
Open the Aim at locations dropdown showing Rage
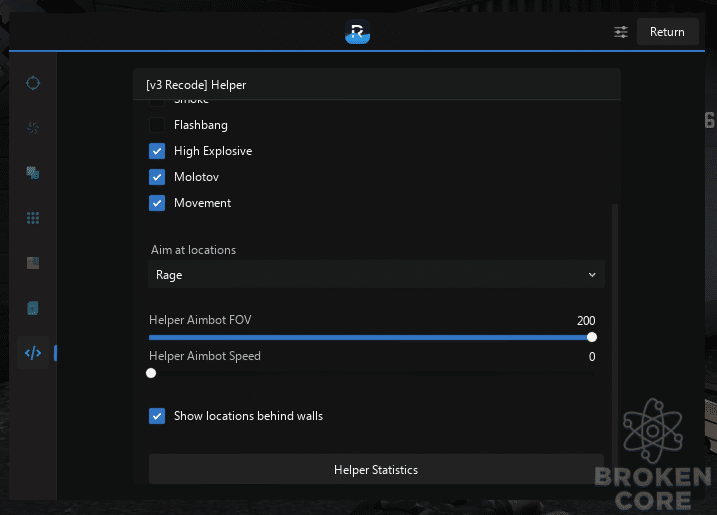pos(376,274)
